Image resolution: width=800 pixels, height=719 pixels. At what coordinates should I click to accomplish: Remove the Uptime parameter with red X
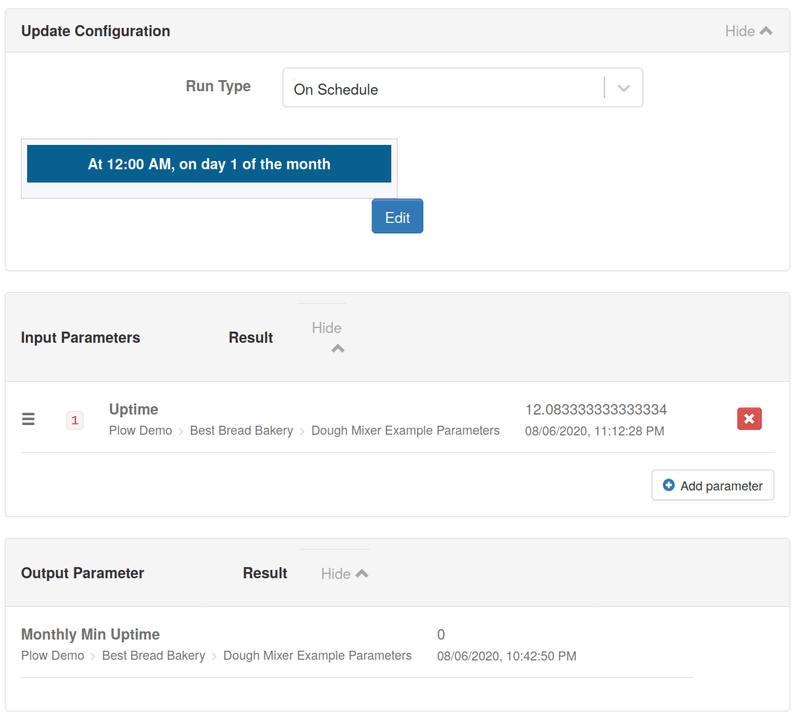749,418
